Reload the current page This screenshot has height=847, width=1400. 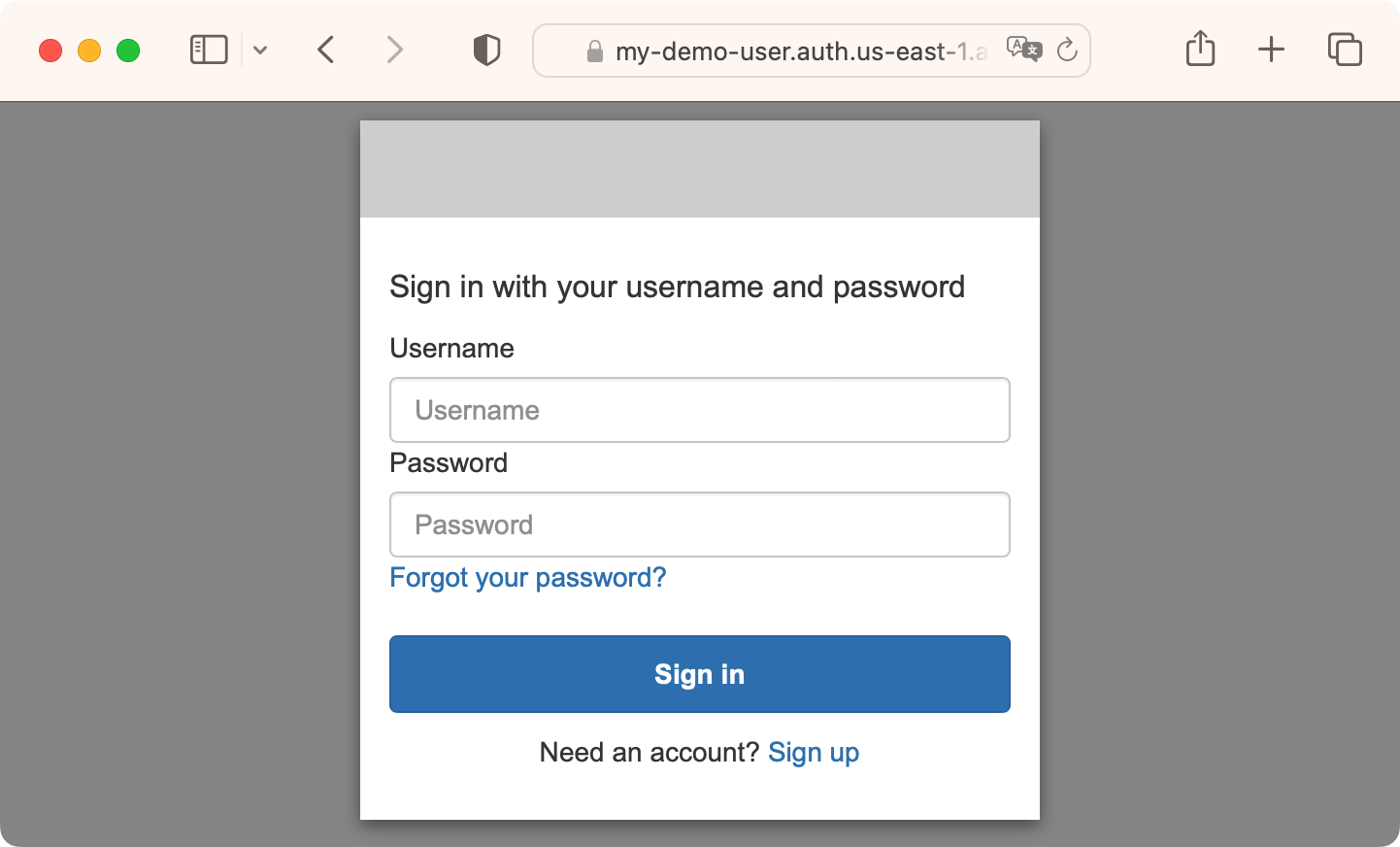click(1067, 50)
